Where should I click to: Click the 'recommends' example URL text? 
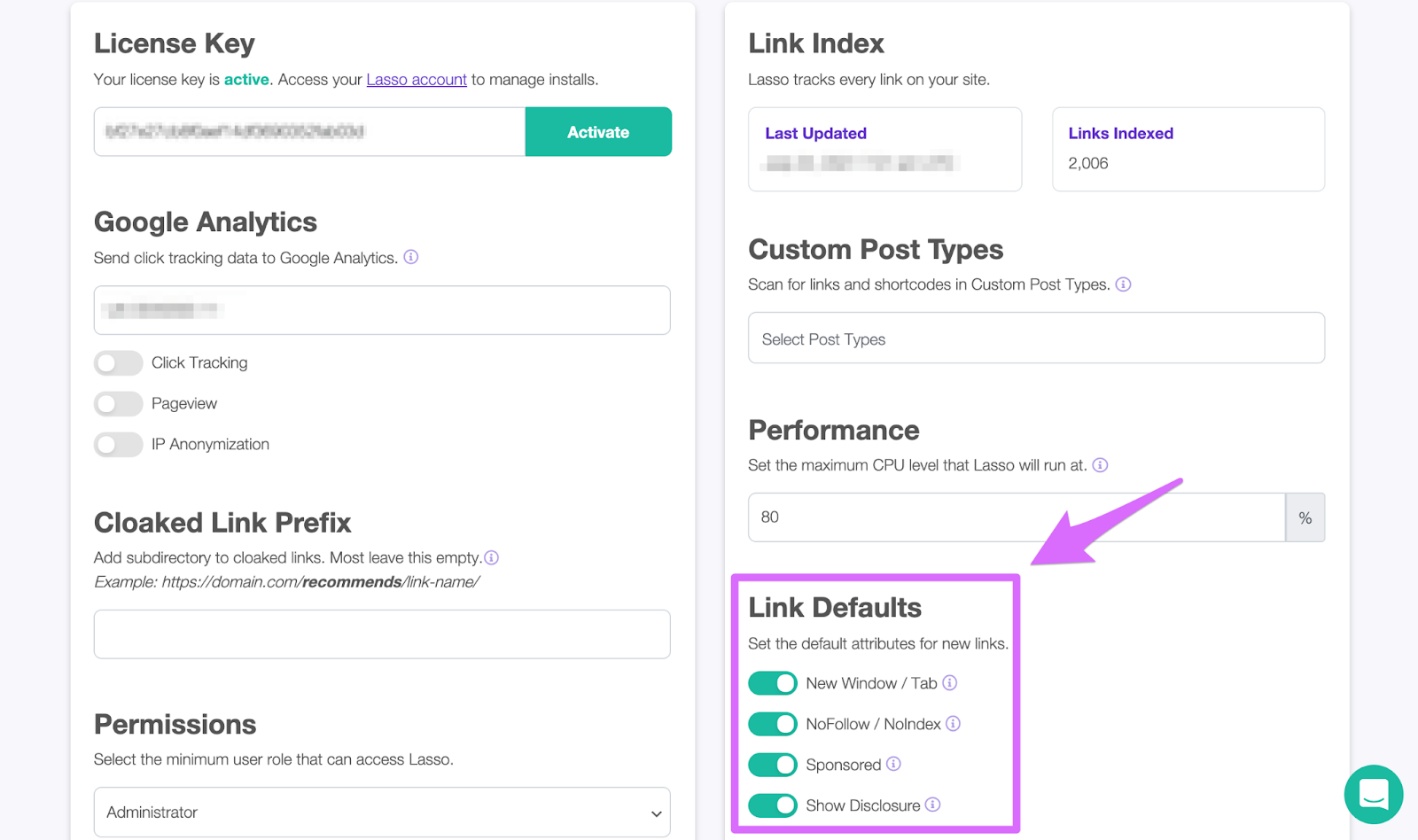352,582
